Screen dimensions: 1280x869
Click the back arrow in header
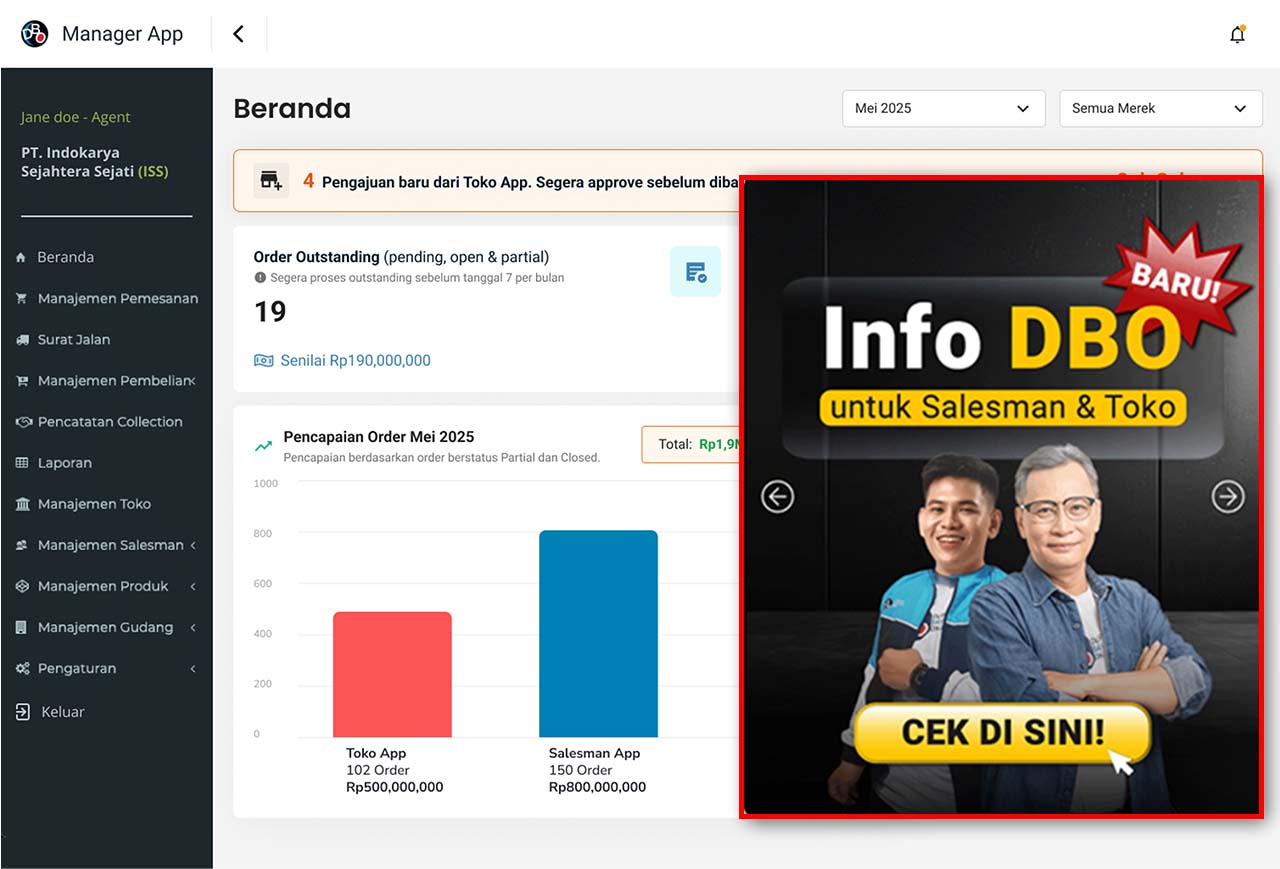coord(238,34)
